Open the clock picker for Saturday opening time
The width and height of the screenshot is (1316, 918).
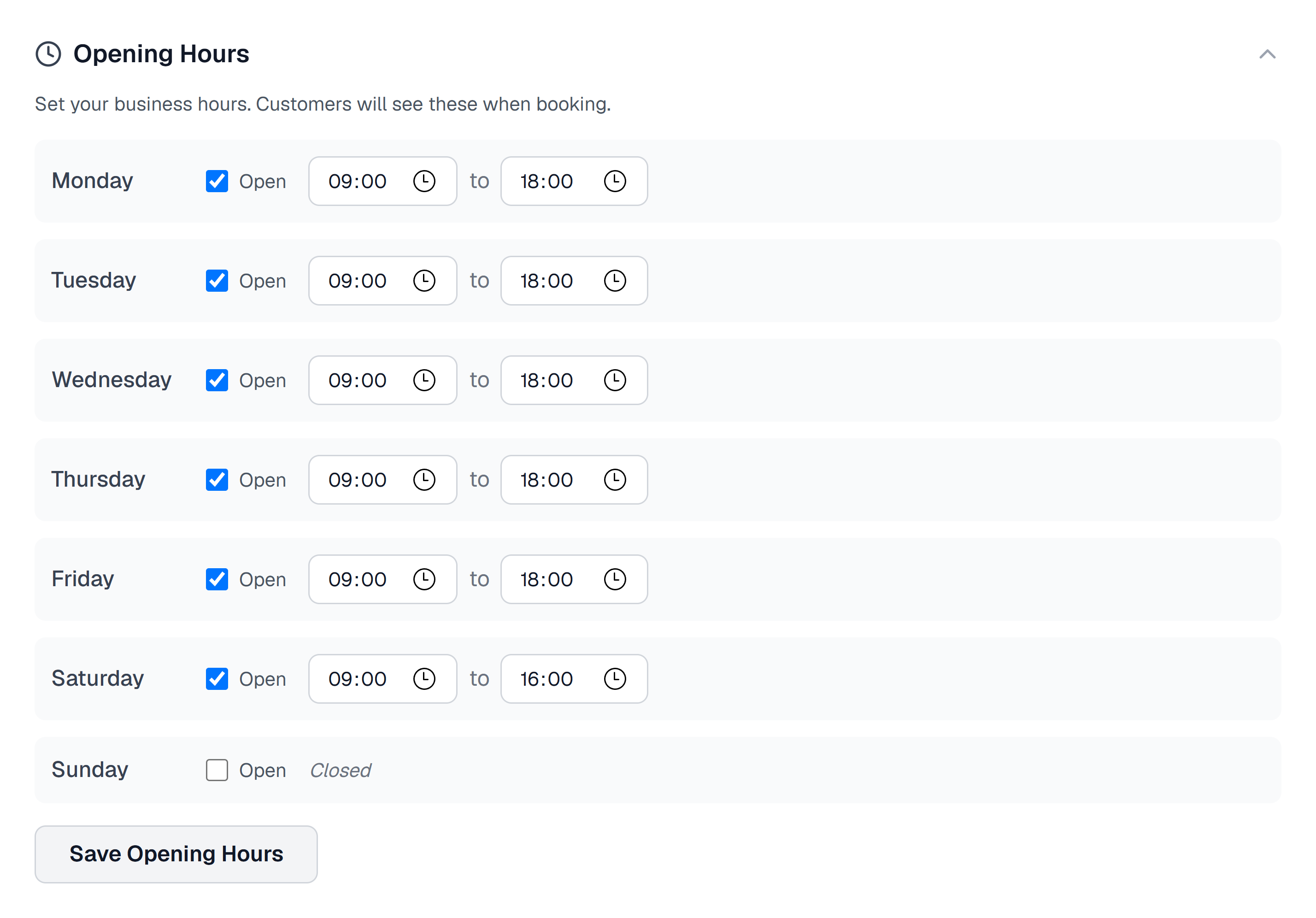424,679
